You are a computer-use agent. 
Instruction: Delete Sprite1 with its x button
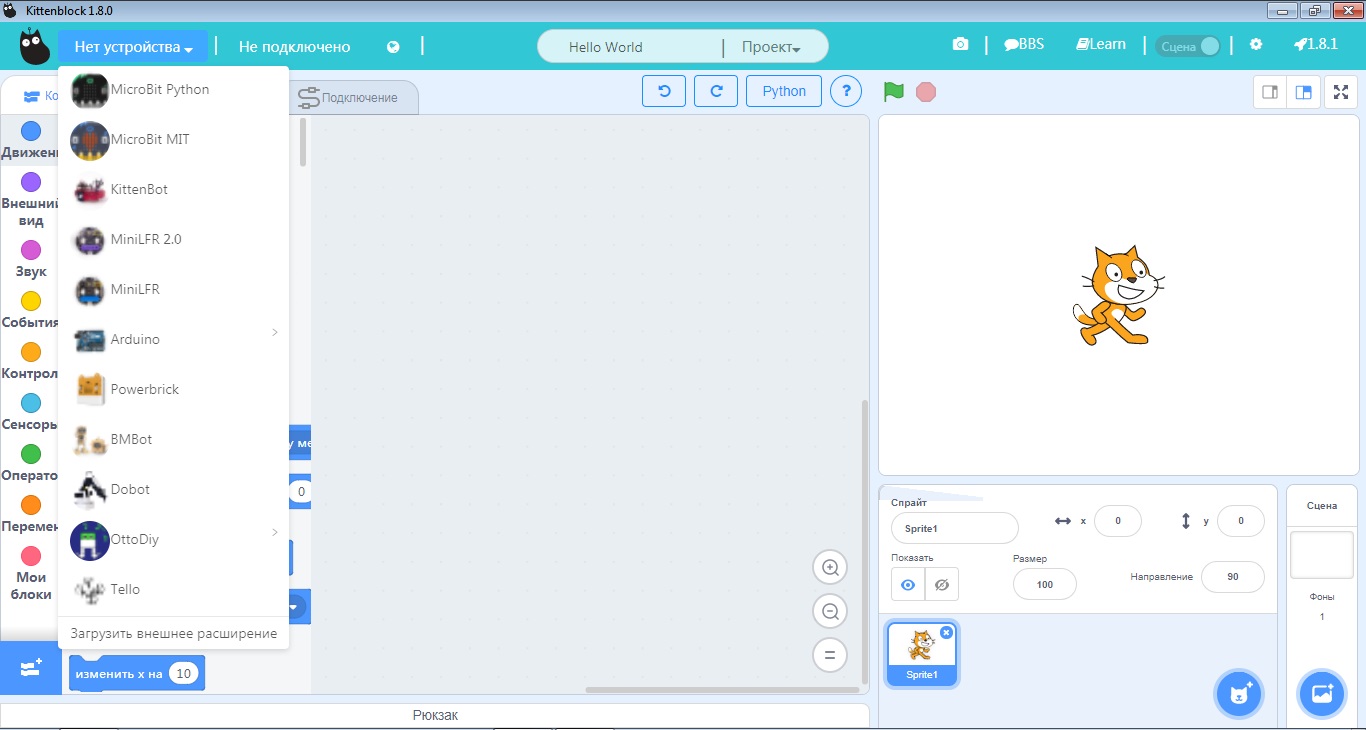coord(947,632)
